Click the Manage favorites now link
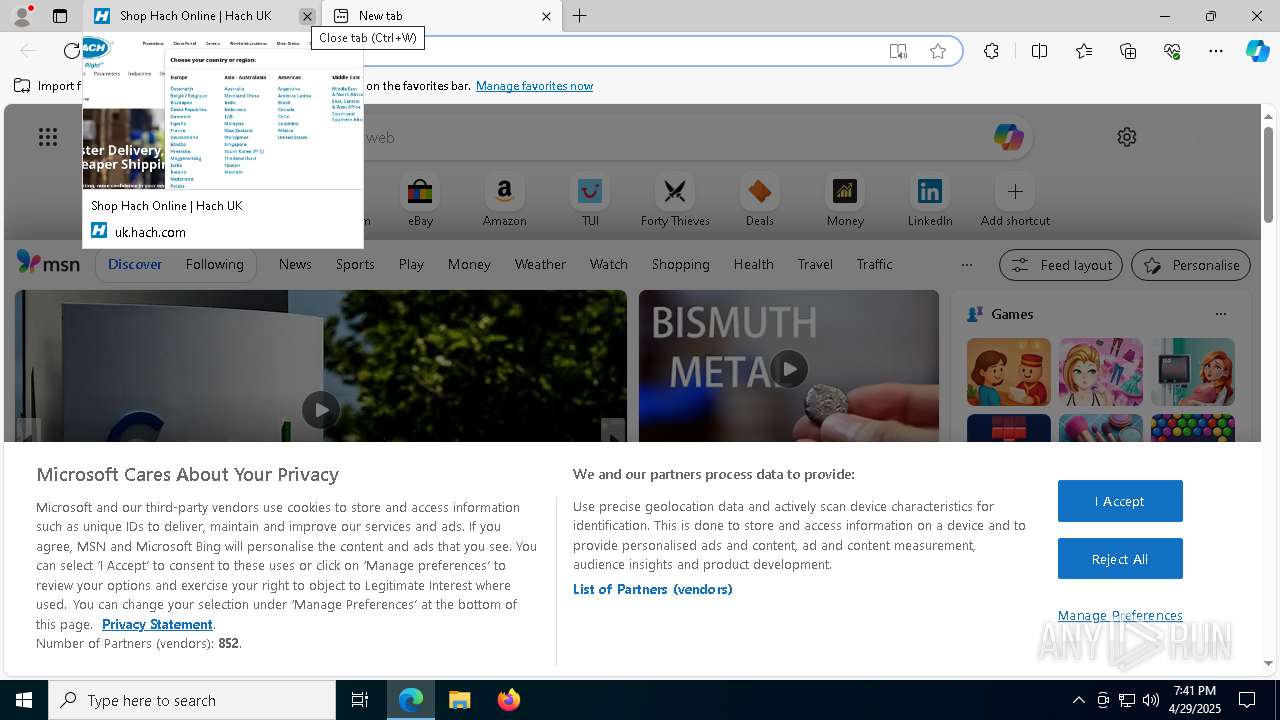 pos(534,86)
